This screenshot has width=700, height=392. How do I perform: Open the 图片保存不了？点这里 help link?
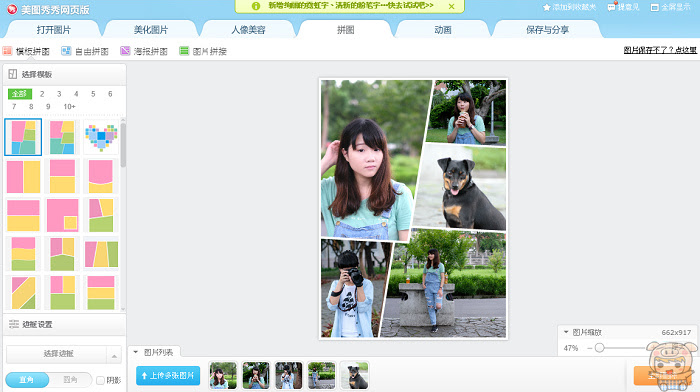[x=660, y=50]
